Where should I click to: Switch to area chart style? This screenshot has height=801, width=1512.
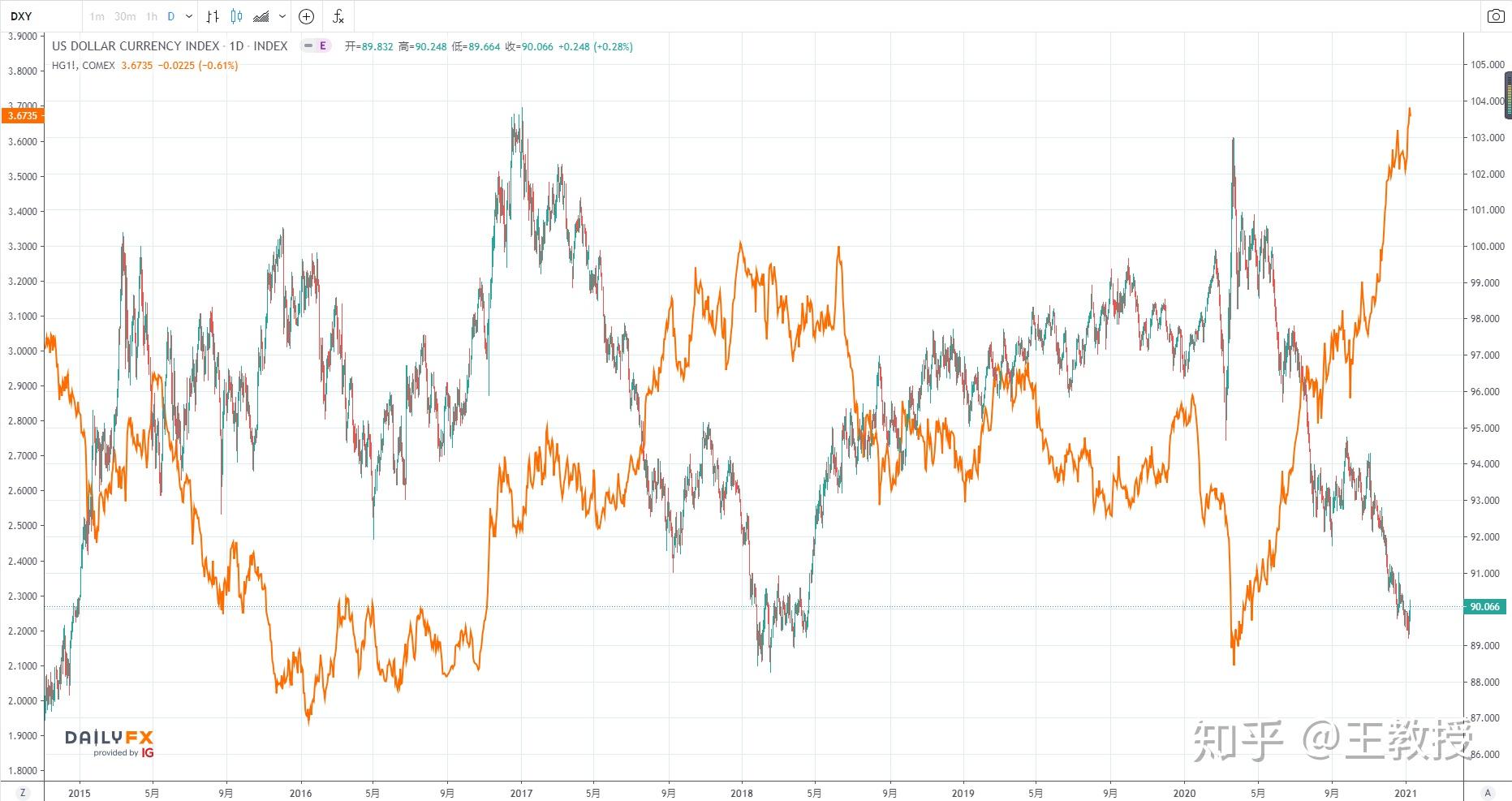pyautogui.click(x=261, y=16)
